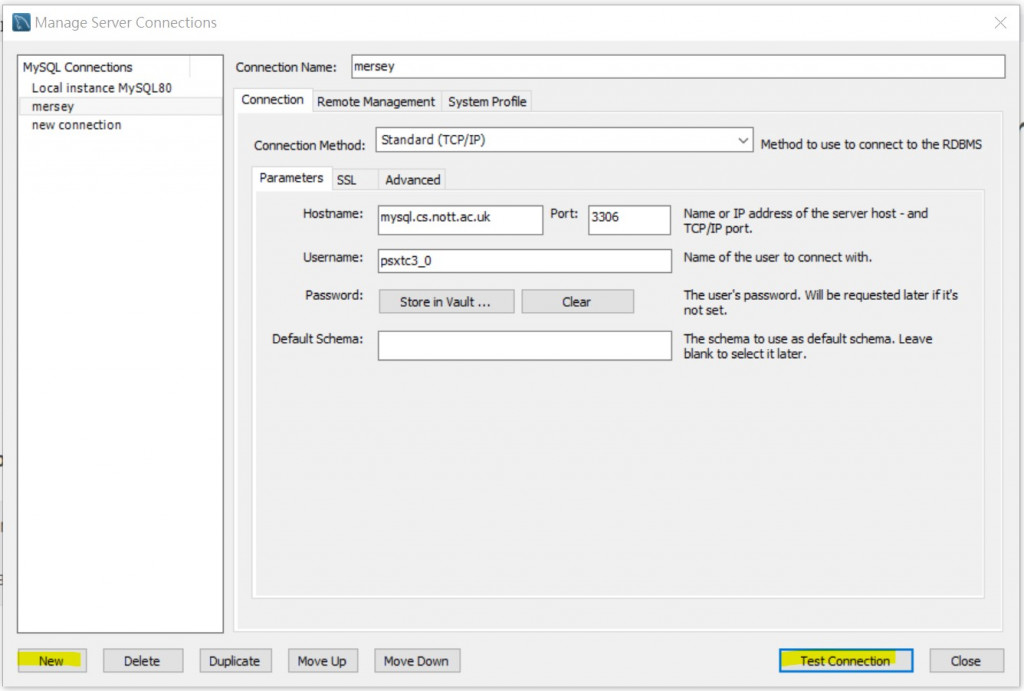Click the 'Connection Name:' label

click(286, 67)
